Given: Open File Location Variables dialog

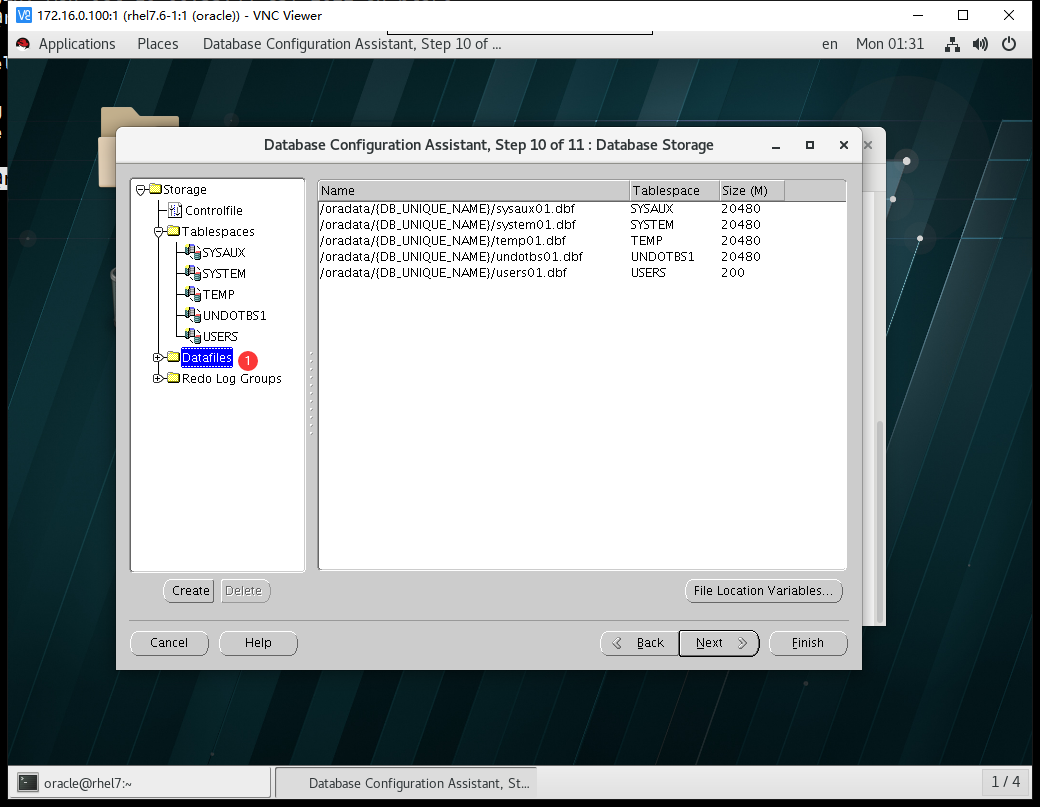Looking at the screenshot, I should [x=763, y=591].
